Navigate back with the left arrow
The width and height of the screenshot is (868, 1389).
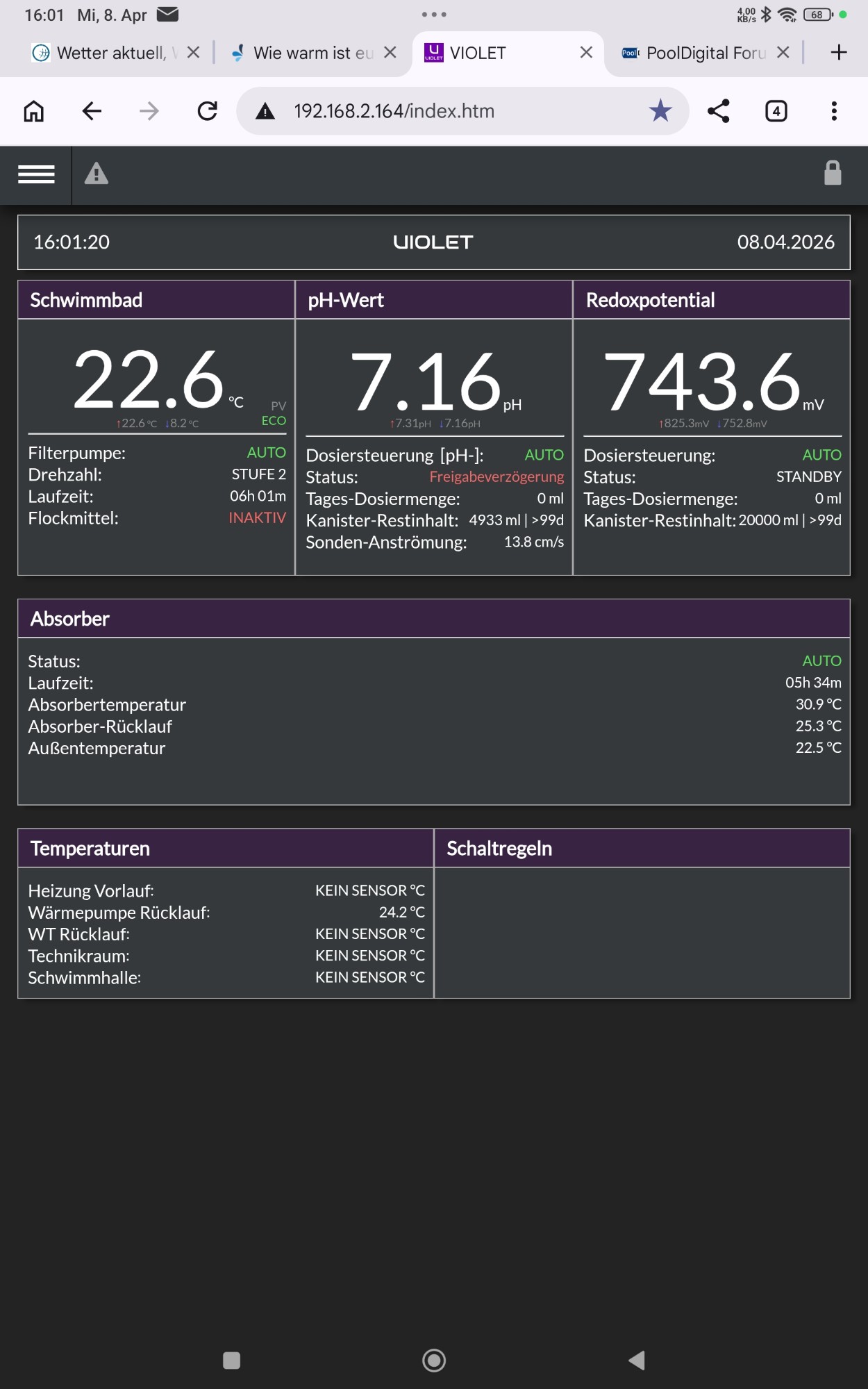click(92, 110)
